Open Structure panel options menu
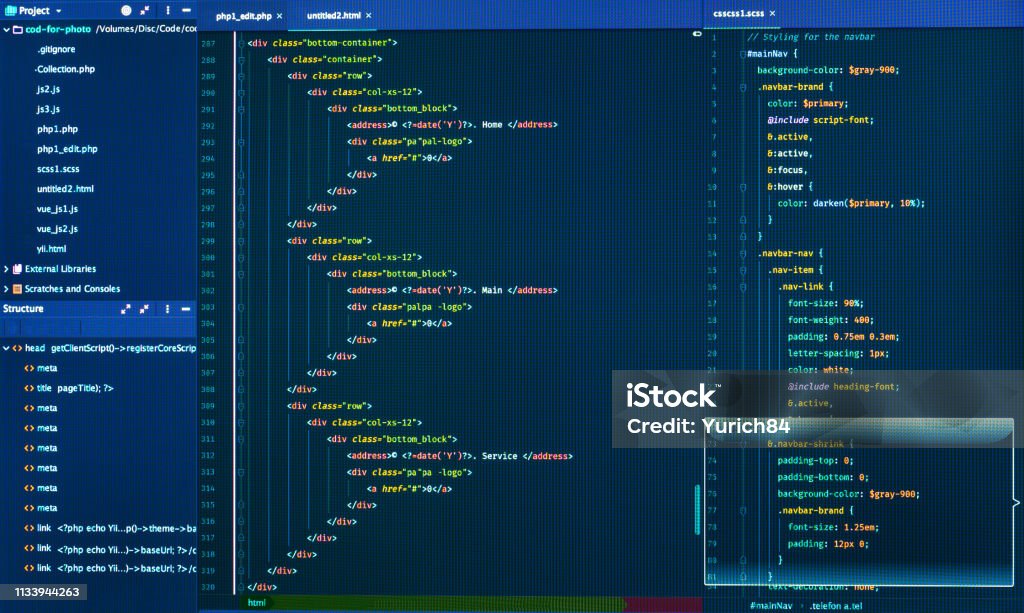Image resolution: width=1024 pixels, height=613 pixels. tap(167, 309)
